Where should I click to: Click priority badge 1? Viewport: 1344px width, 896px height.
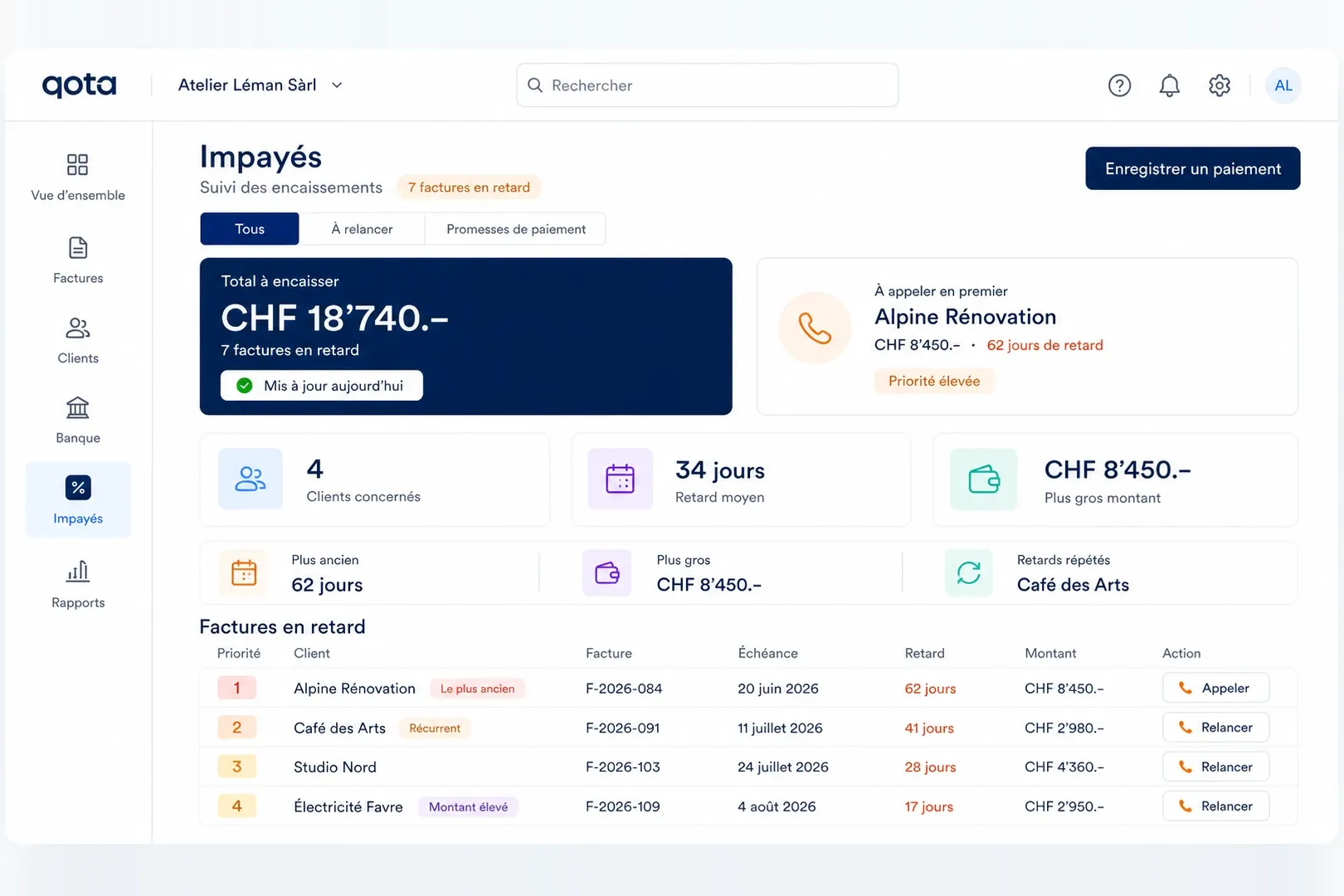coord(236,688)
